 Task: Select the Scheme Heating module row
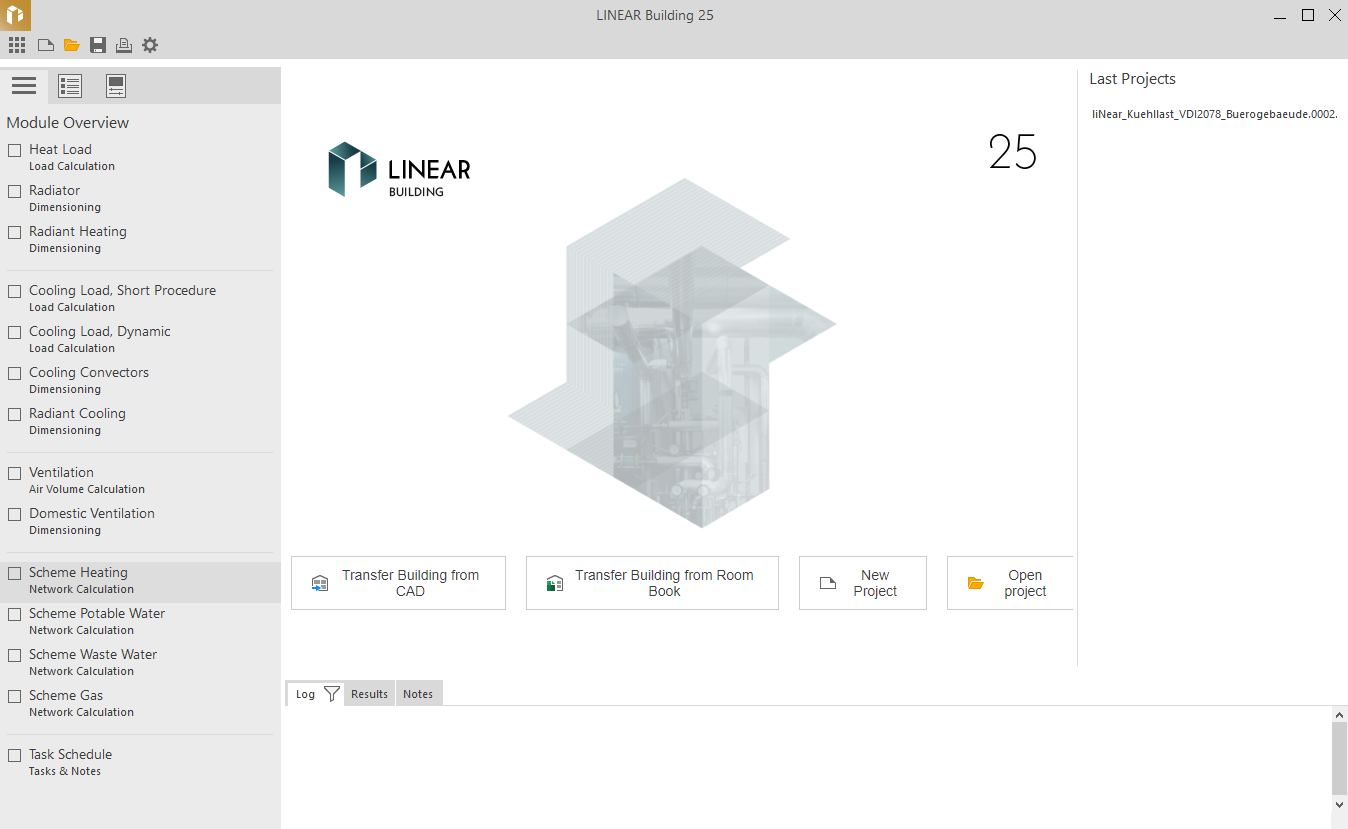click(x=140, y=581)
